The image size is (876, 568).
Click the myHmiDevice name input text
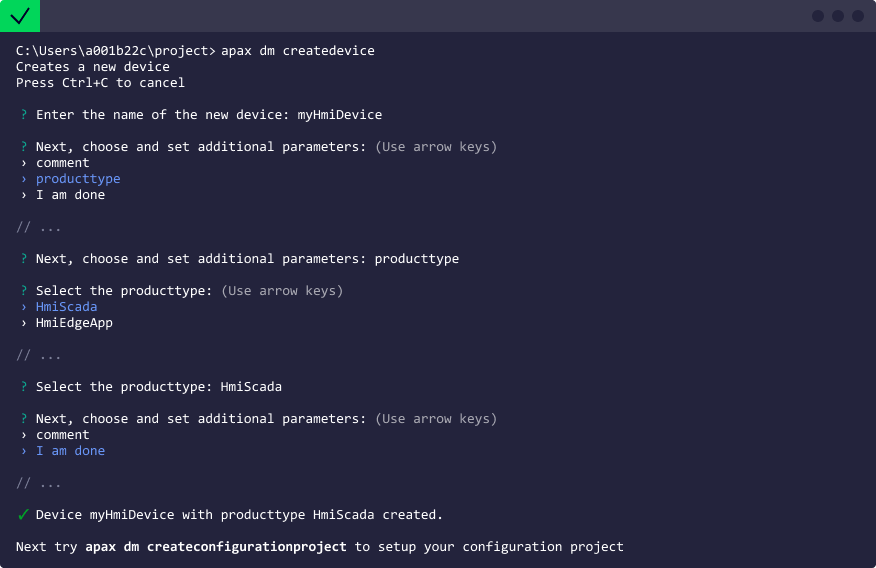[339, 115]
